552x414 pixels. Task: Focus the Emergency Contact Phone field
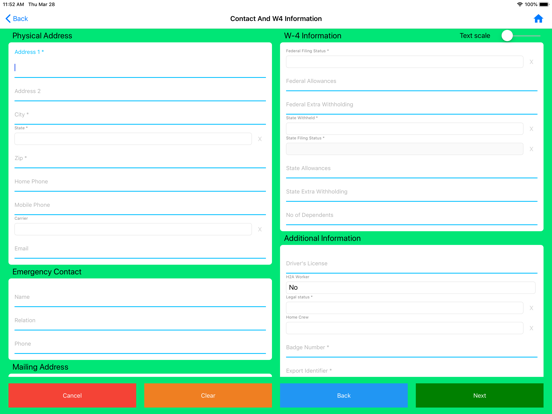pos(140,346)
